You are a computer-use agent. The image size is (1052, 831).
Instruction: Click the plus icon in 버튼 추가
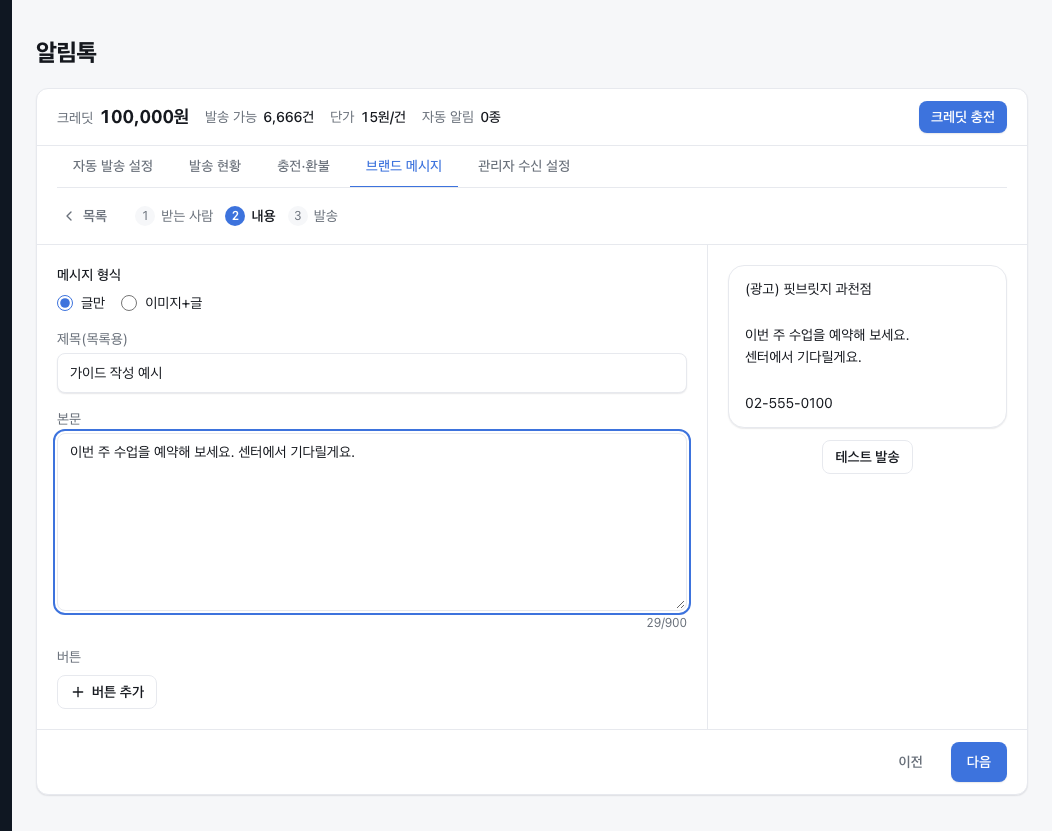pyautogui.click(x=78, y=691)
